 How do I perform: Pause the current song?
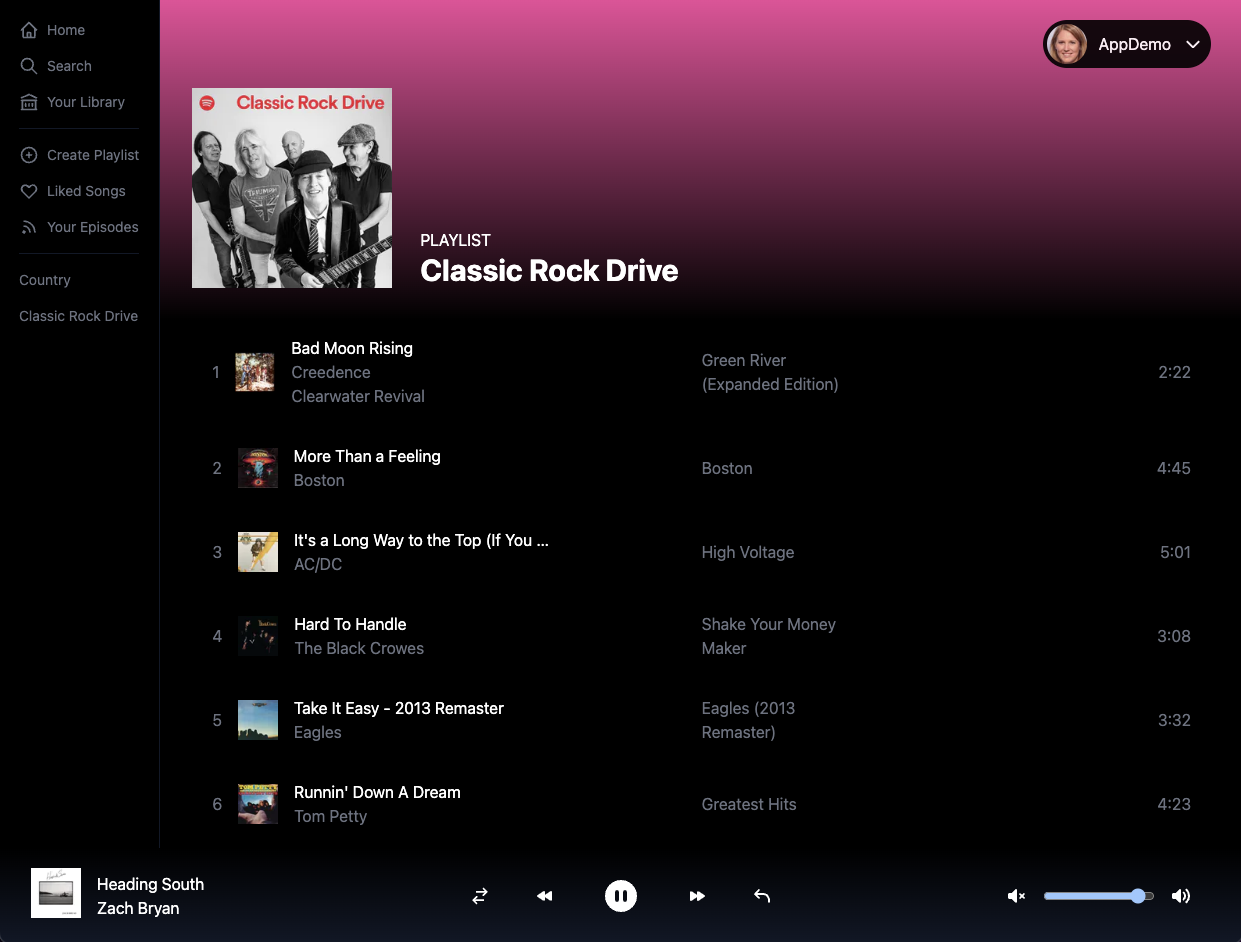coord(621,896)
